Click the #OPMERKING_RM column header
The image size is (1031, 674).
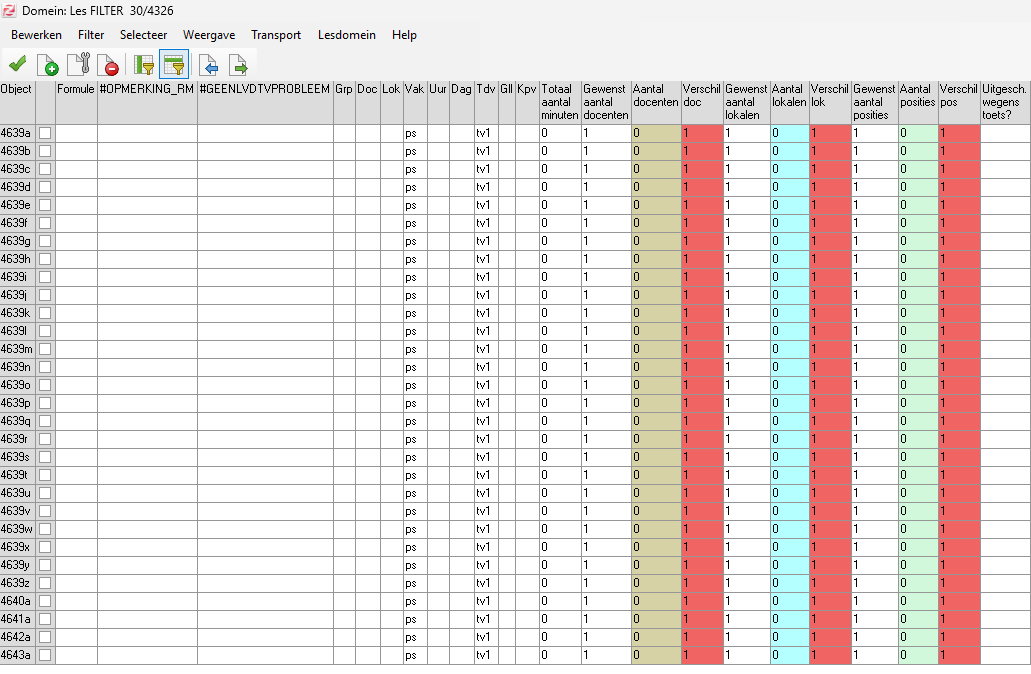coord(146,89)
